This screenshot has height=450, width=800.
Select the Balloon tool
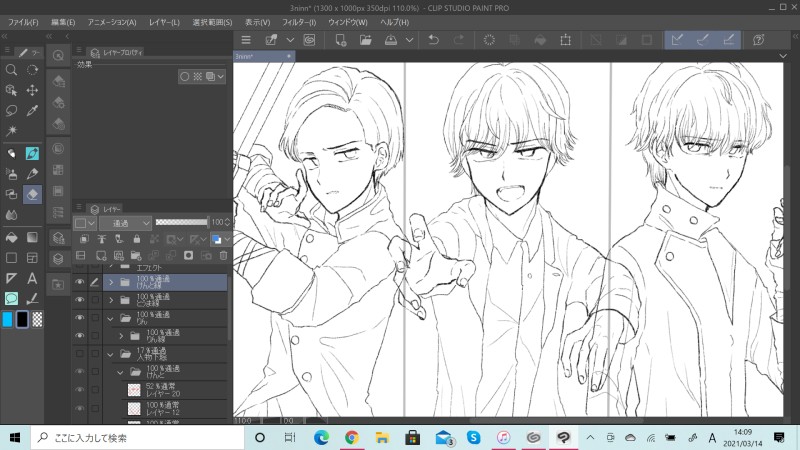11,298
